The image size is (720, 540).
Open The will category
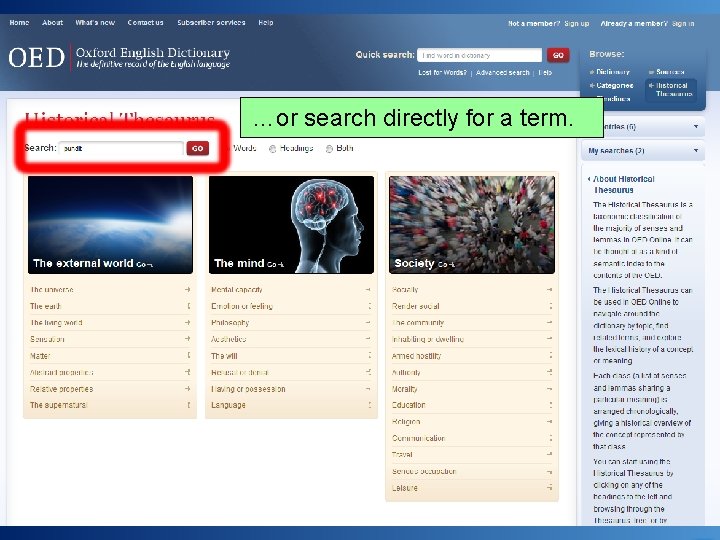pos(224,356)
